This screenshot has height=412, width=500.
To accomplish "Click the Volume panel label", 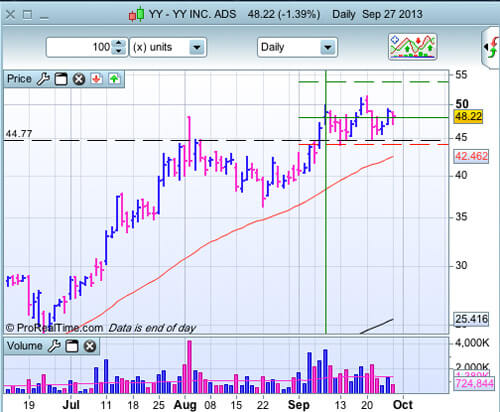I will tap(25, 346).
